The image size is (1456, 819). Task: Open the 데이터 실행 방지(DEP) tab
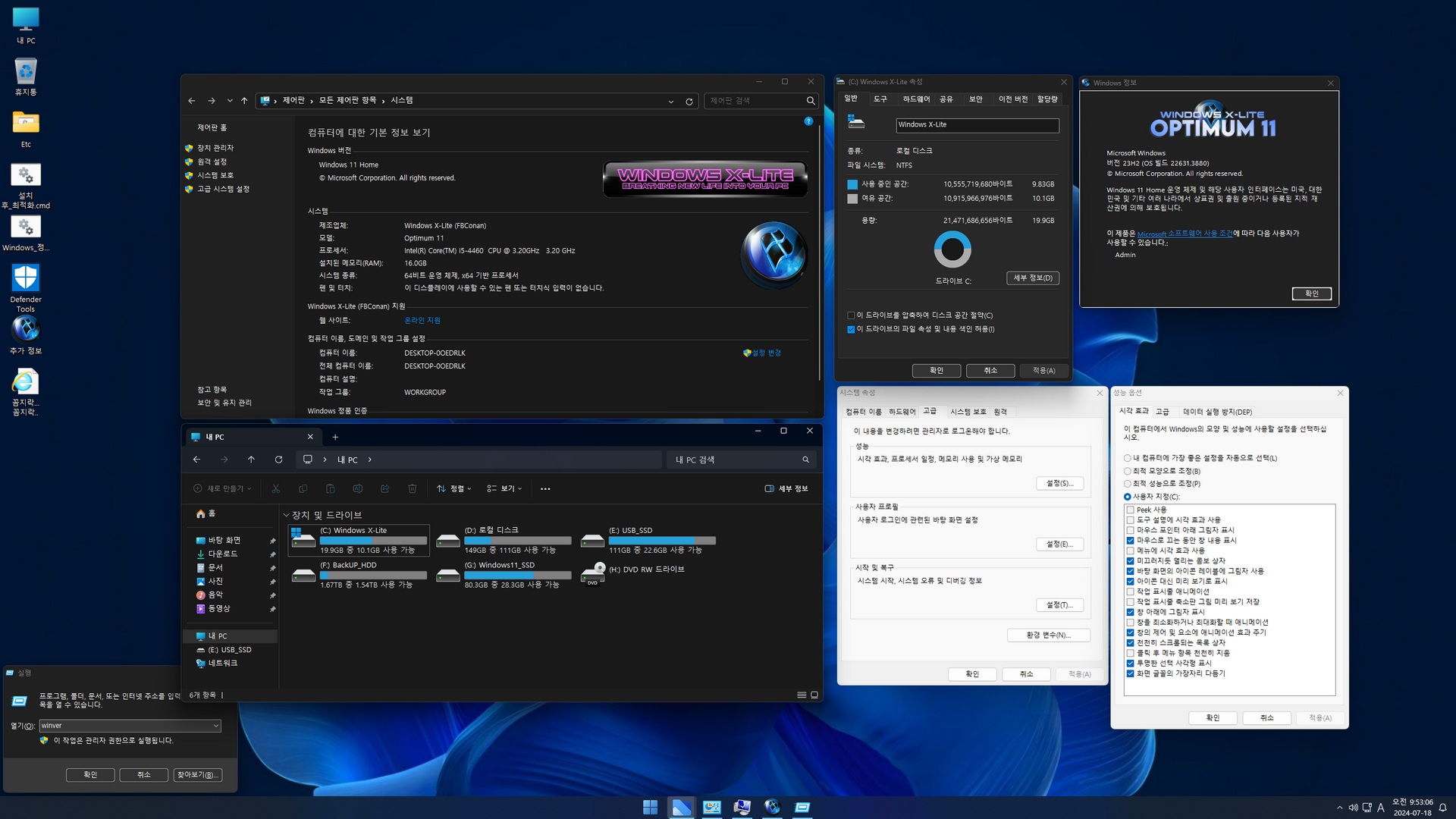click(x=1216, y=412)
